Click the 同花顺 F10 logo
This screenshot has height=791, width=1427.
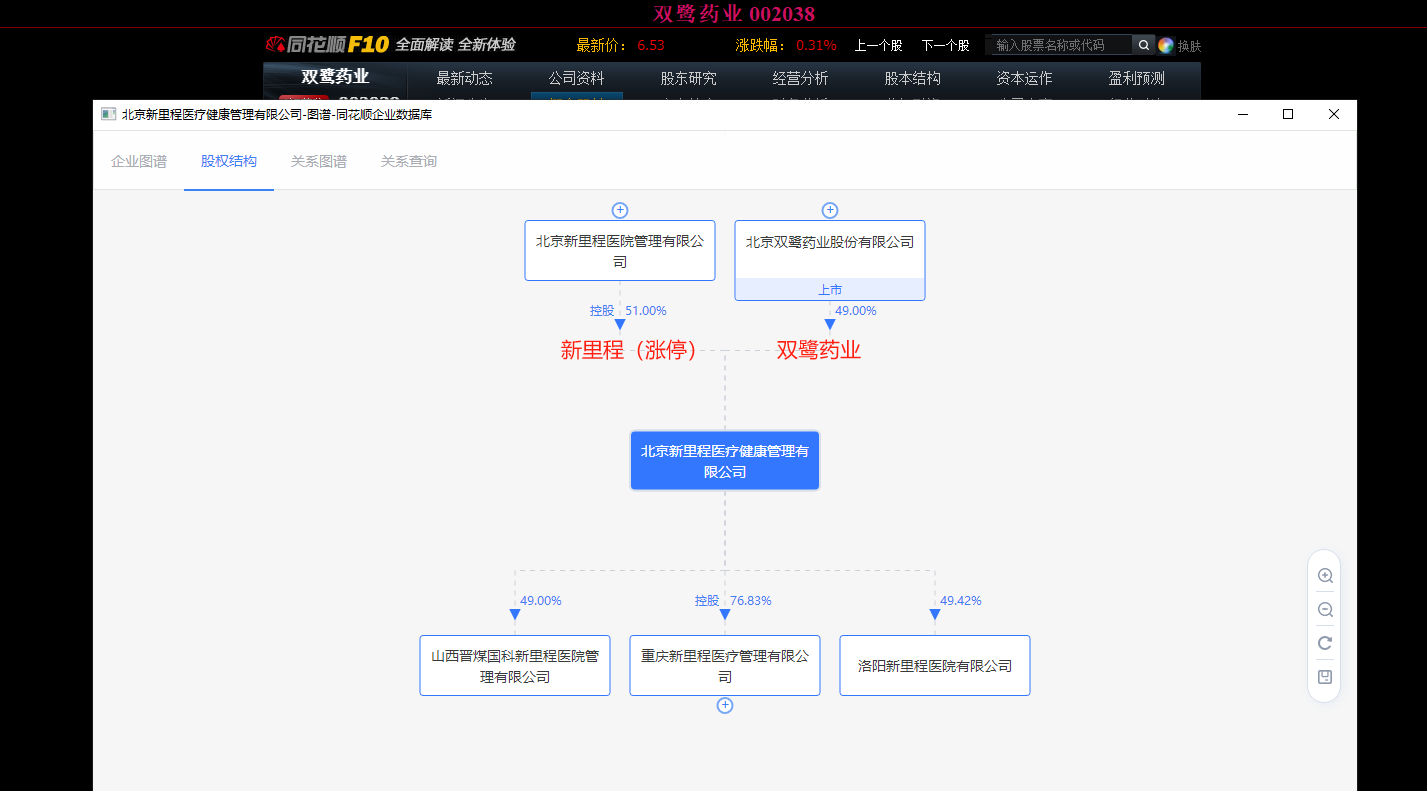327,45
